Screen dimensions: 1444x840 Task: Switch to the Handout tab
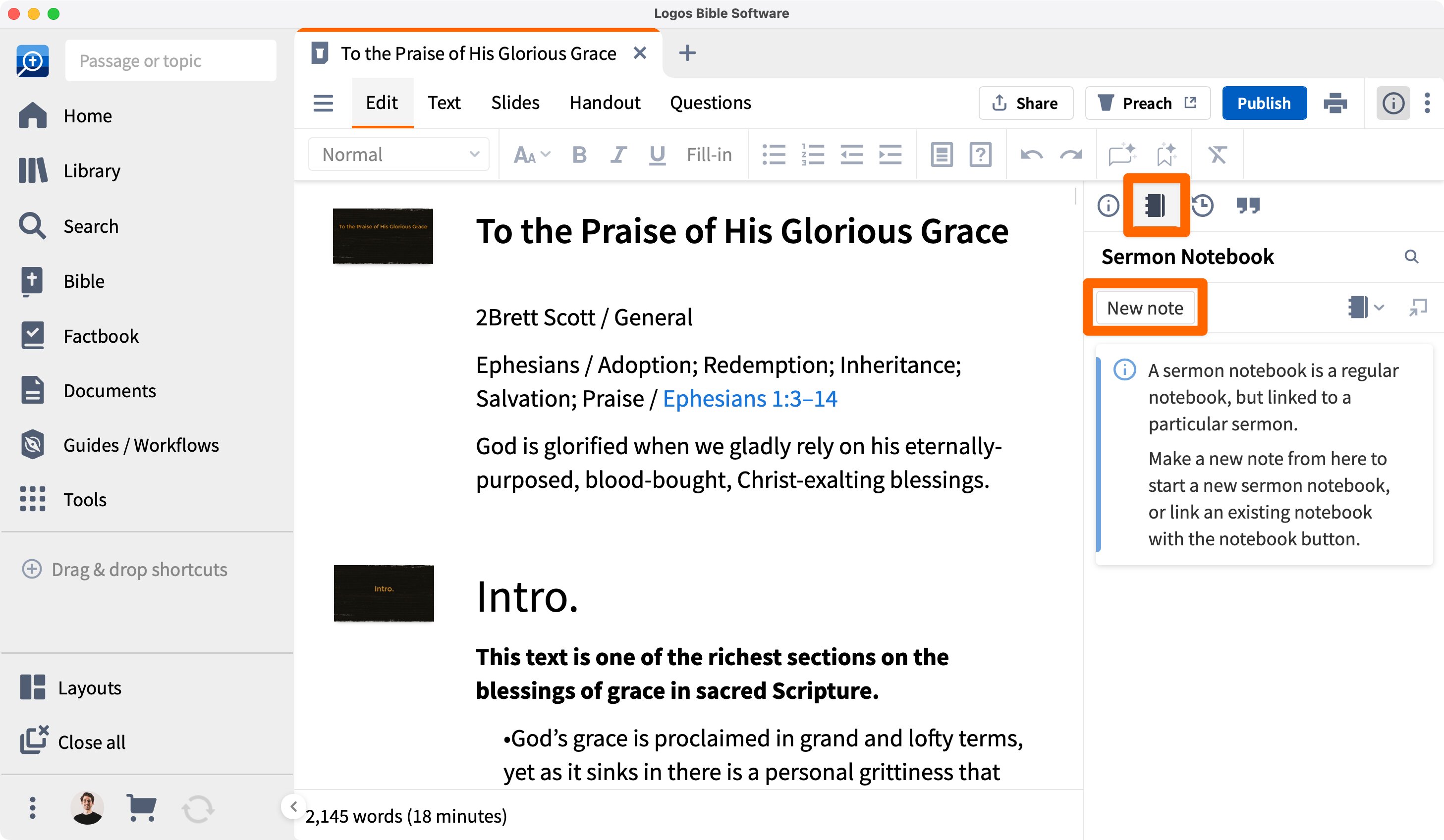click(x=605, y=103)
